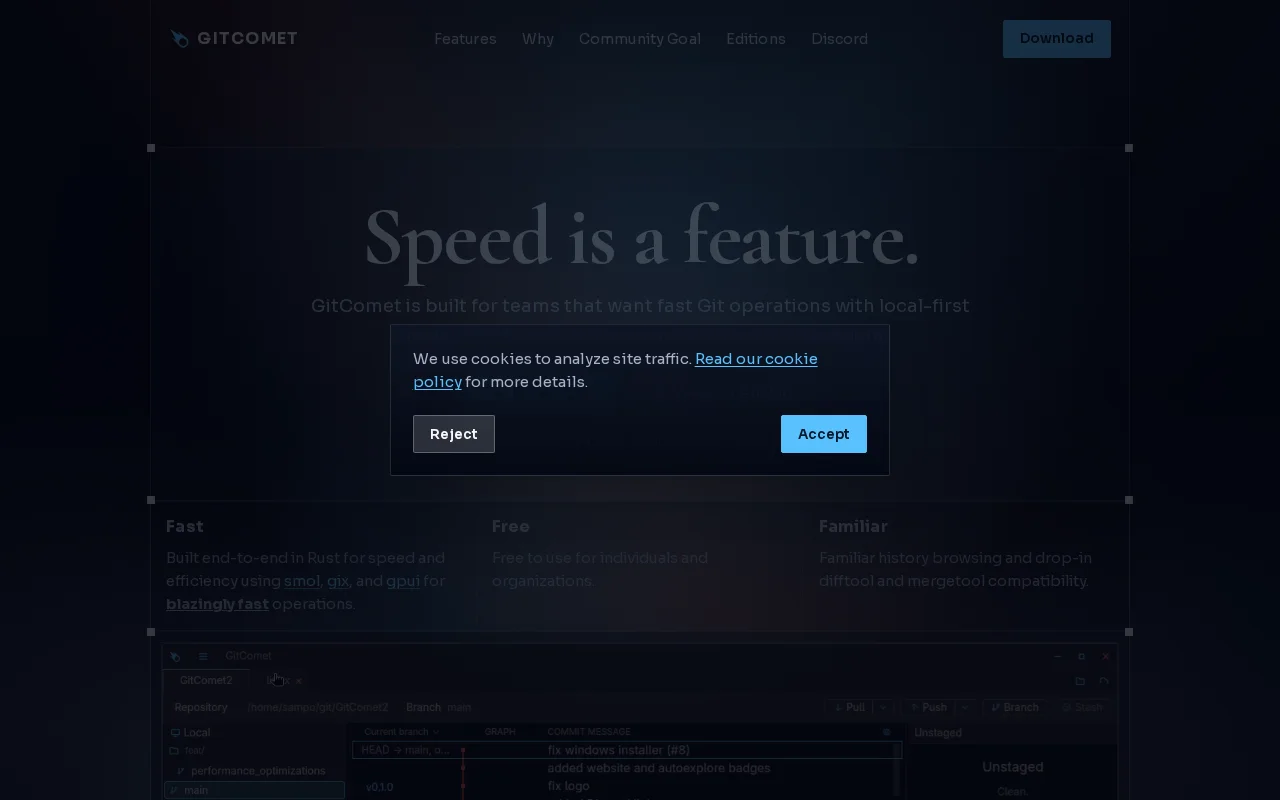
Task: Select the 'fix logo' commit
Action: tap(568, 786)
